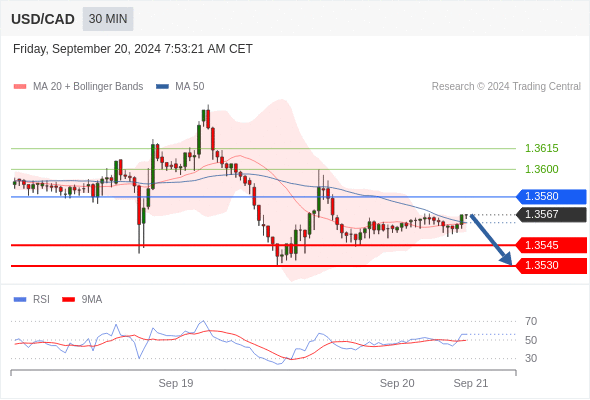Image resolution: width=590 pixels, height=400 pixels.
Task: Click the RSI legend label
Action: (41, 300)
